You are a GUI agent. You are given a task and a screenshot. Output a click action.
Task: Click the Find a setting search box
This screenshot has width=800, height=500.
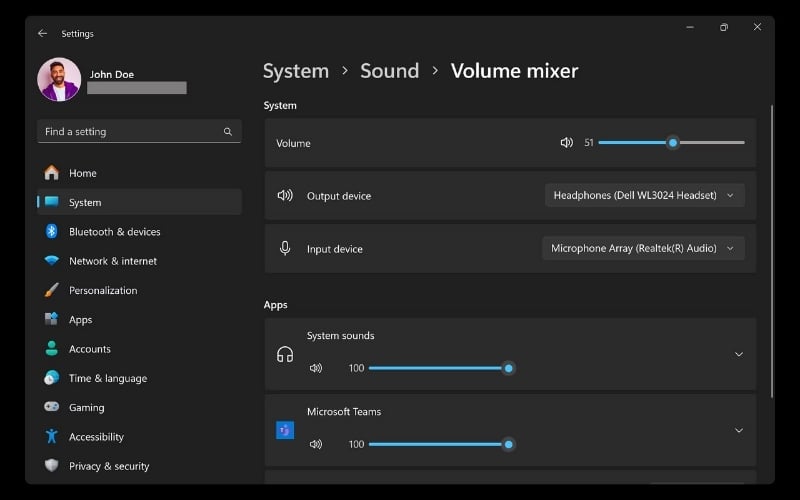click(x=130, y=132)
